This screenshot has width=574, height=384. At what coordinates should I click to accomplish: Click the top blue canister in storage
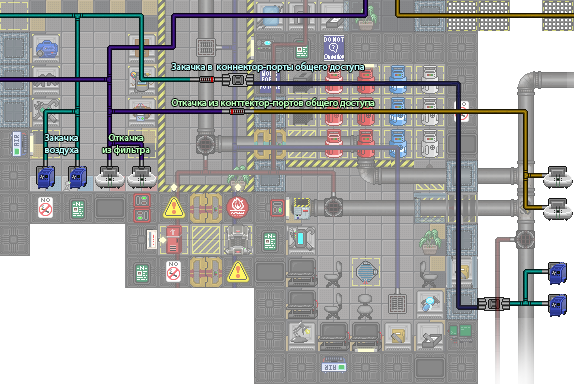398,79
